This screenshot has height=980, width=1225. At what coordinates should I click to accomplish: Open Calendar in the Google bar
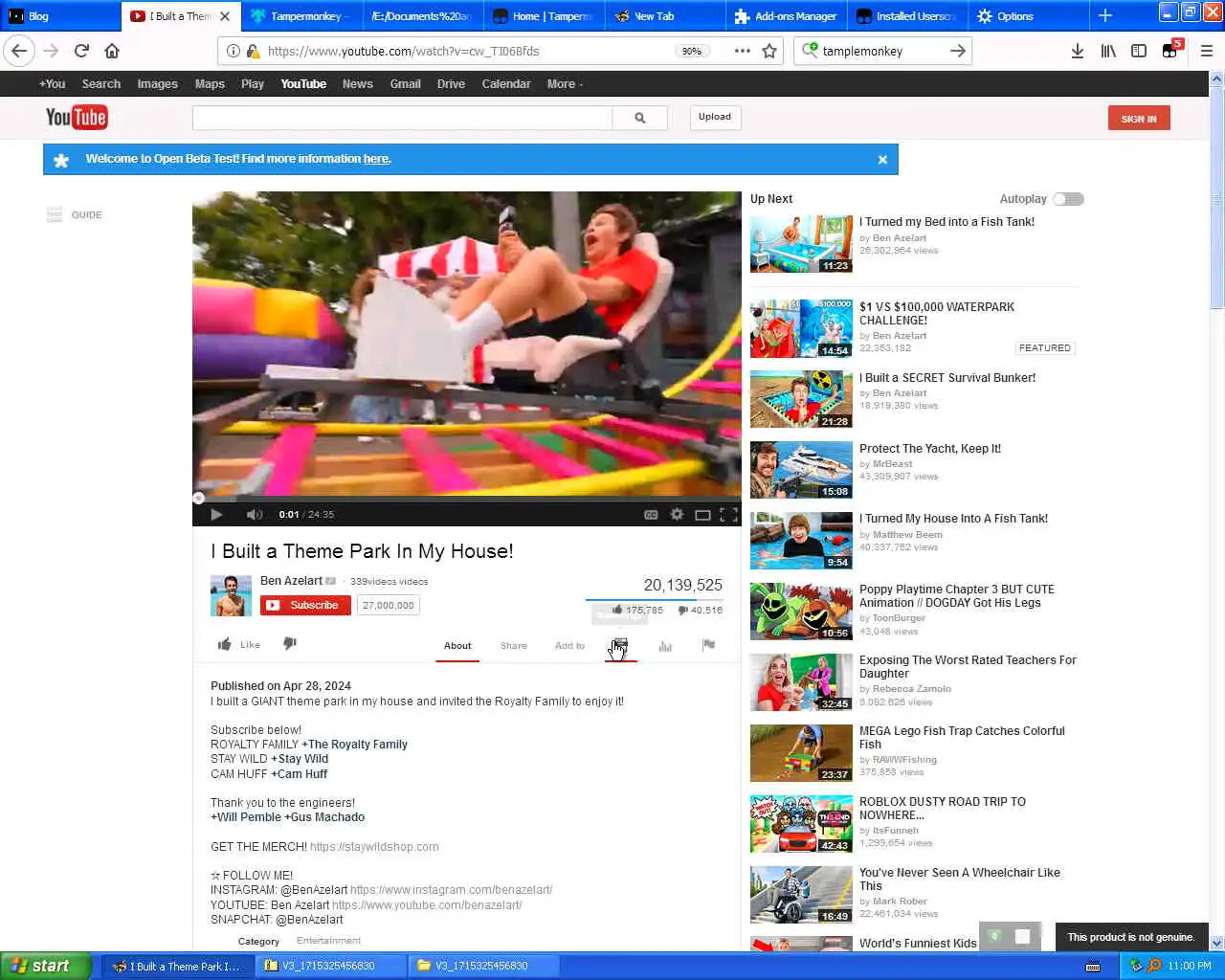pyautogui.click(x=506, y=84)
